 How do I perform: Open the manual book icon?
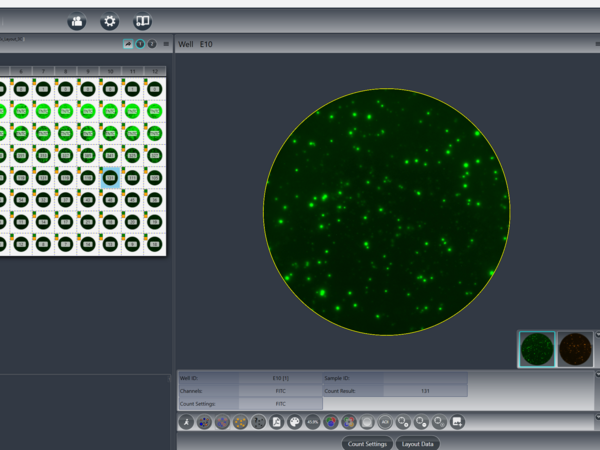click(142, 21)
